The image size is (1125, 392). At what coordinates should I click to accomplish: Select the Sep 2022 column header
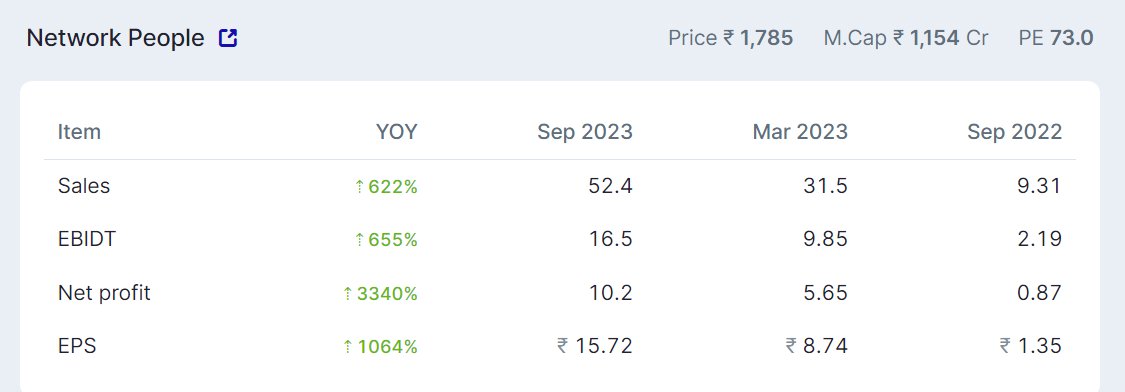1015,132
